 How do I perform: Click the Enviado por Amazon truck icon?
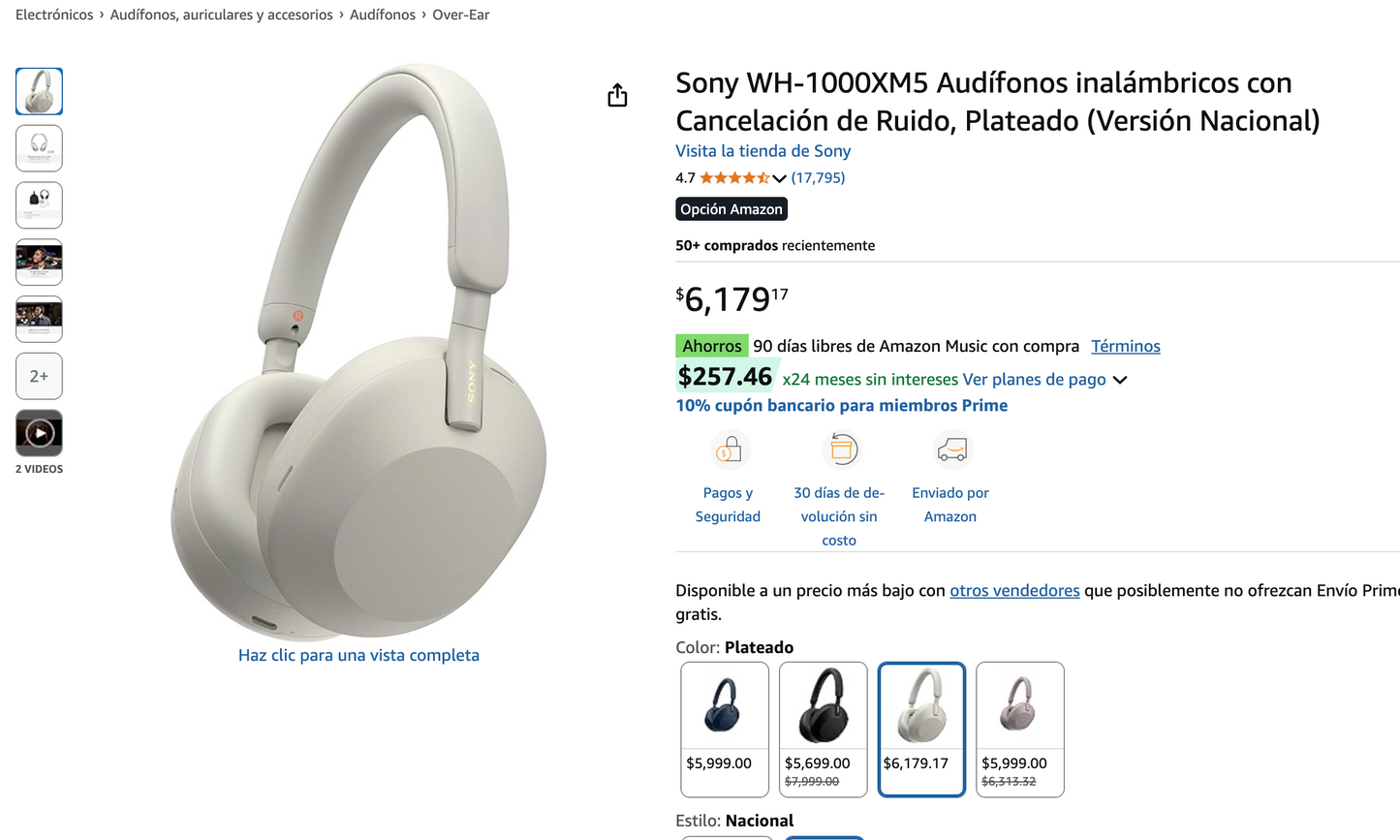click(x=951, y=450)
